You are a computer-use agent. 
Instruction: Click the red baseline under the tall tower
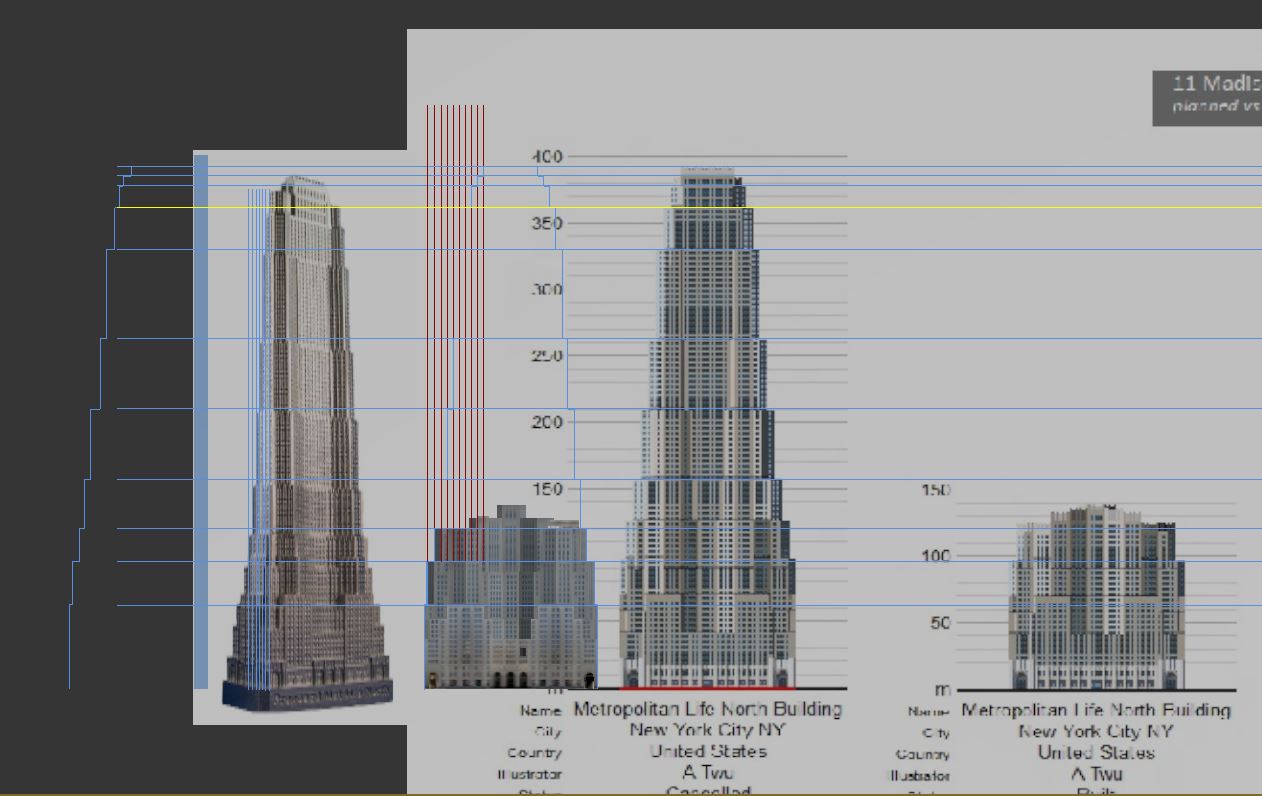pos(707,688)
